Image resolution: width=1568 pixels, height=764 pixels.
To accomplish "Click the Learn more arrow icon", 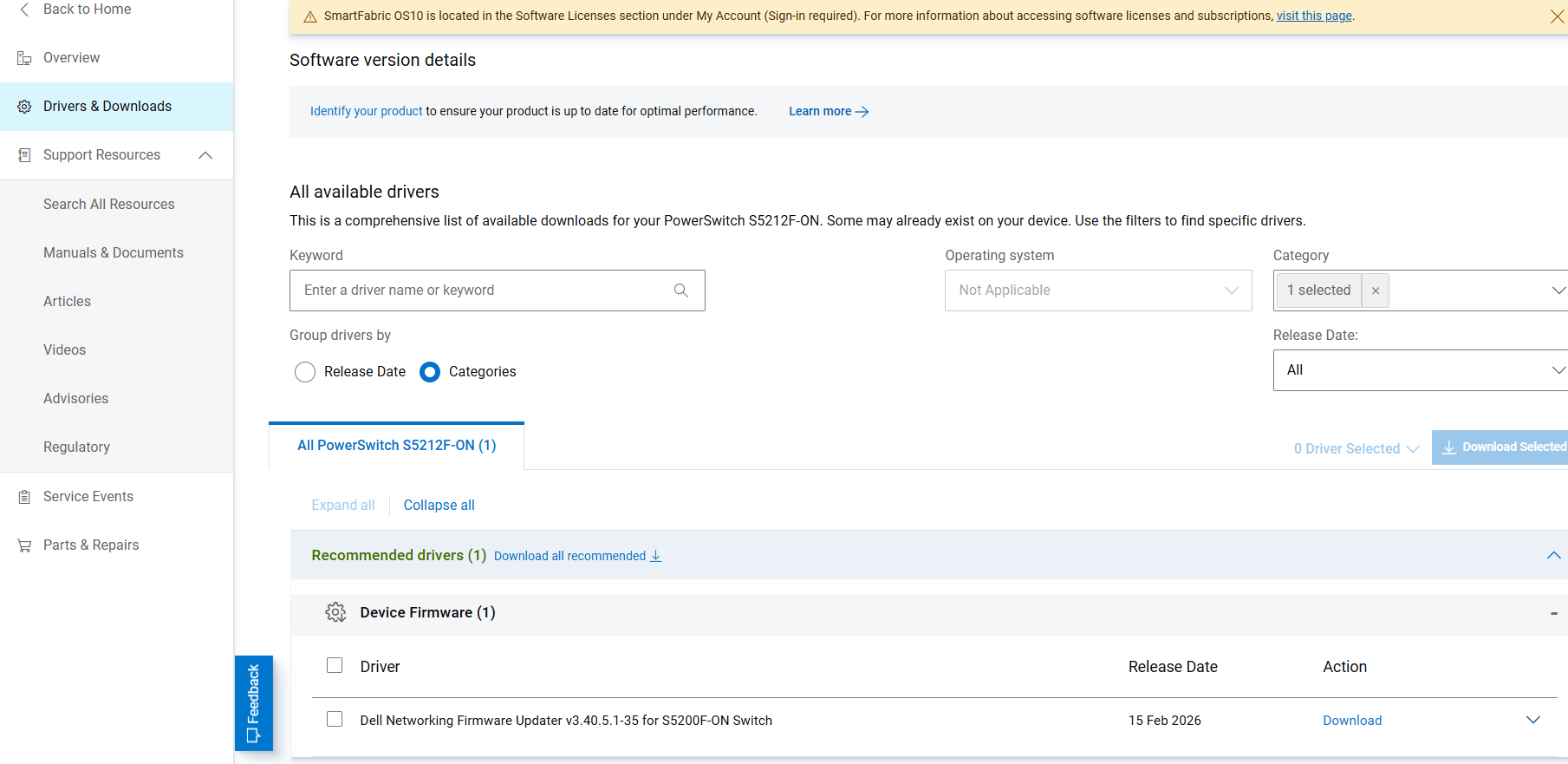I will coord(862,112).
